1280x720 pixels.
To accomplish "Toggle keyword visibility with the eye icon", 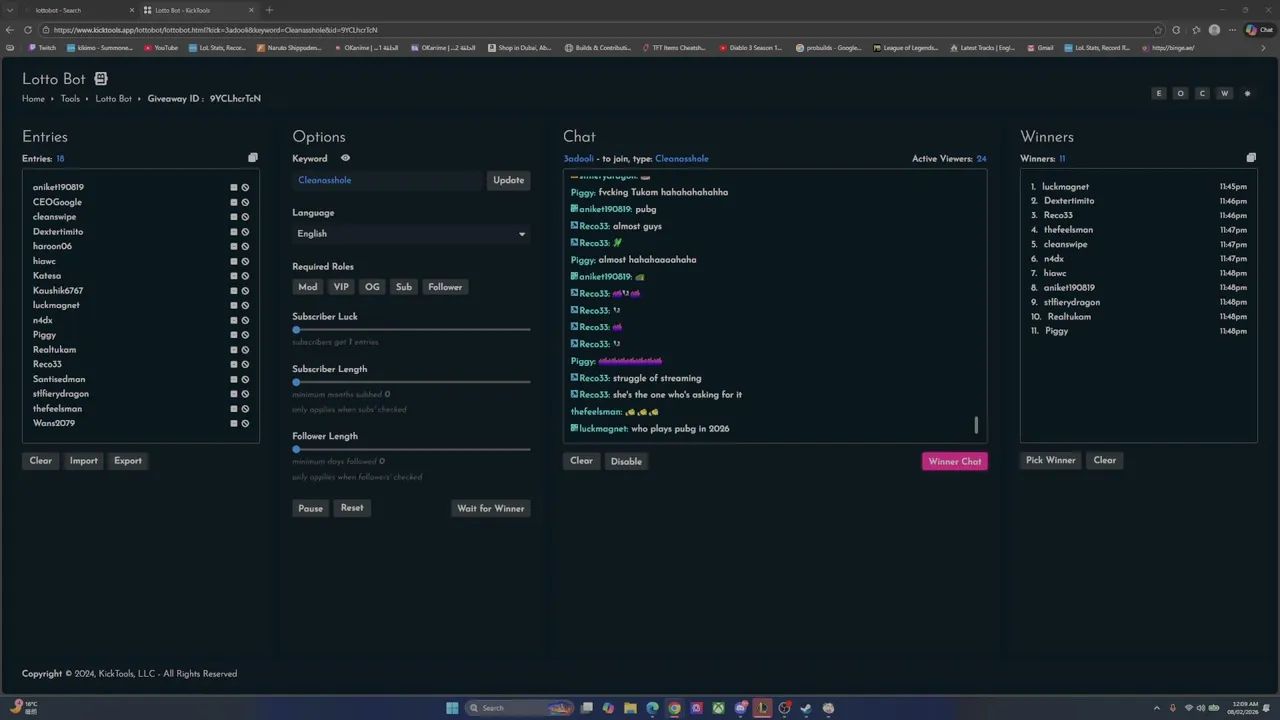I will click(x=345, y=158).
